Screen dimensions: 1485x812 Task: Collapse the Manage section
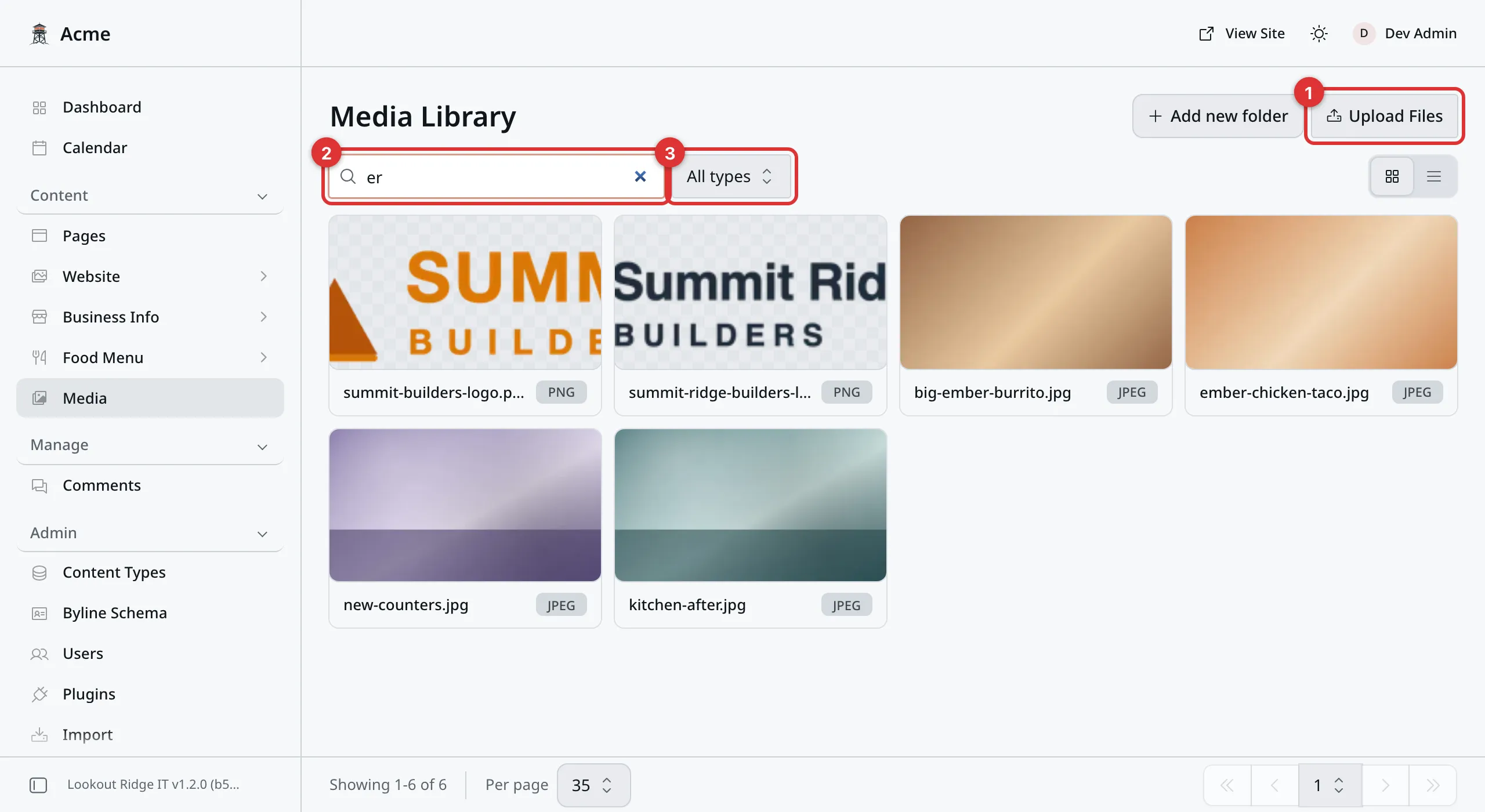click(x=150, y=445)
